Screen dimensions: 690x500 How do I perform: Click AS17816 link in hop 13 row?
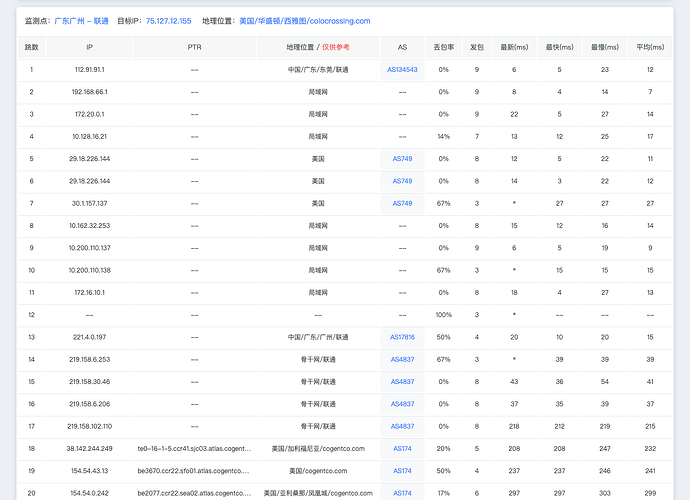(x=402, y=337)
